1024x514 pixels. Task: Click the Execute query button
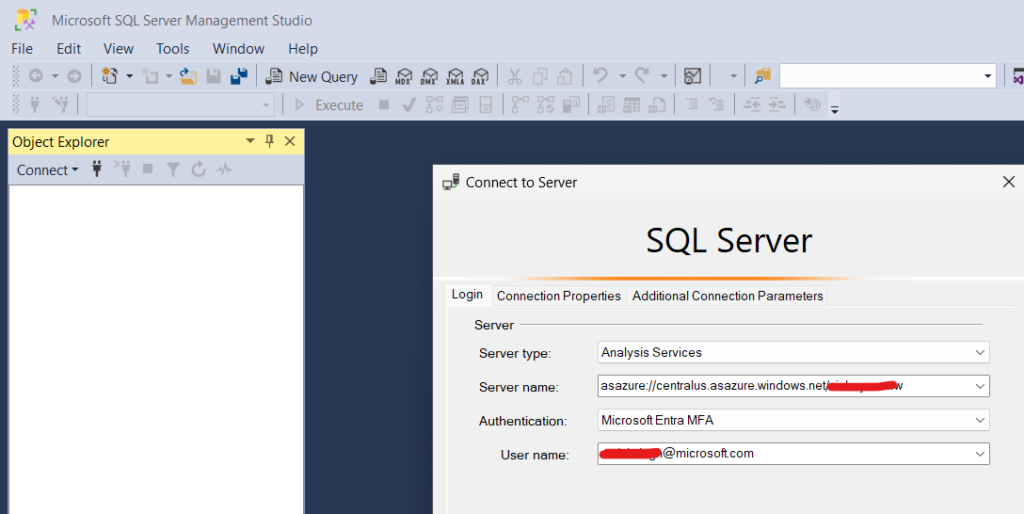coord(329,104)
